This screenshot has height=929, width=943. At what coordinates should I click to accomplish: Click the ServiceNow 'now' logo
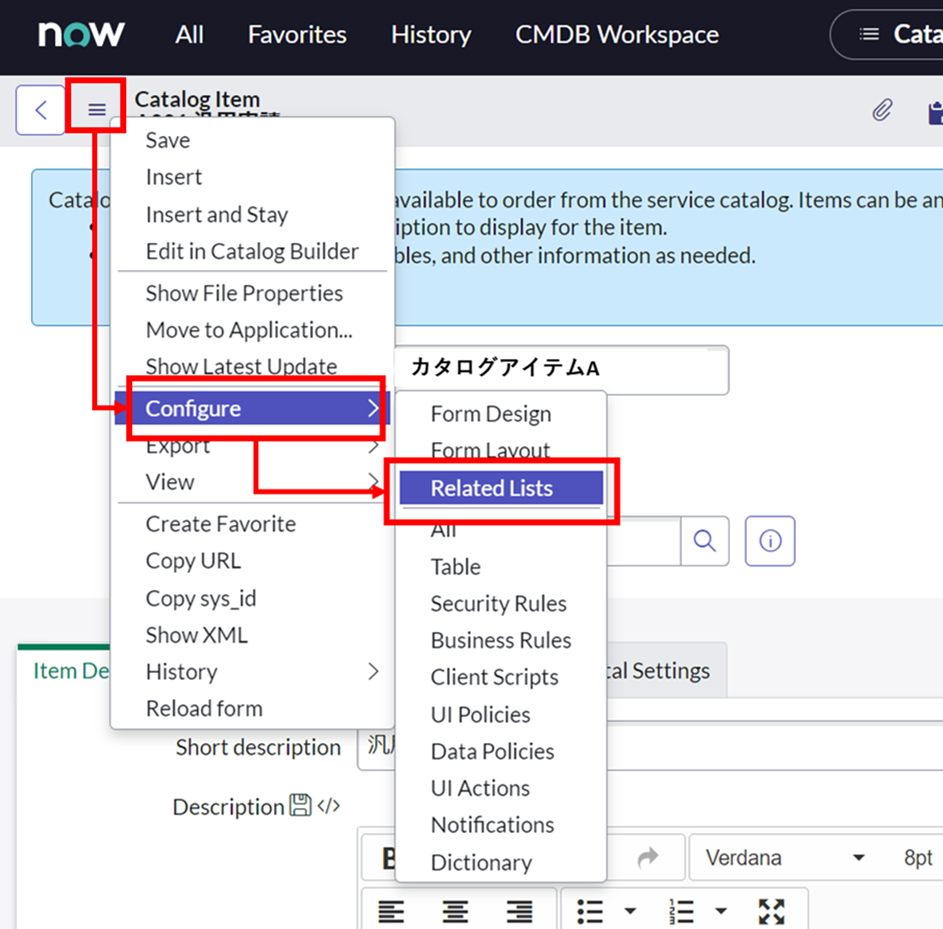click(81, 34)
